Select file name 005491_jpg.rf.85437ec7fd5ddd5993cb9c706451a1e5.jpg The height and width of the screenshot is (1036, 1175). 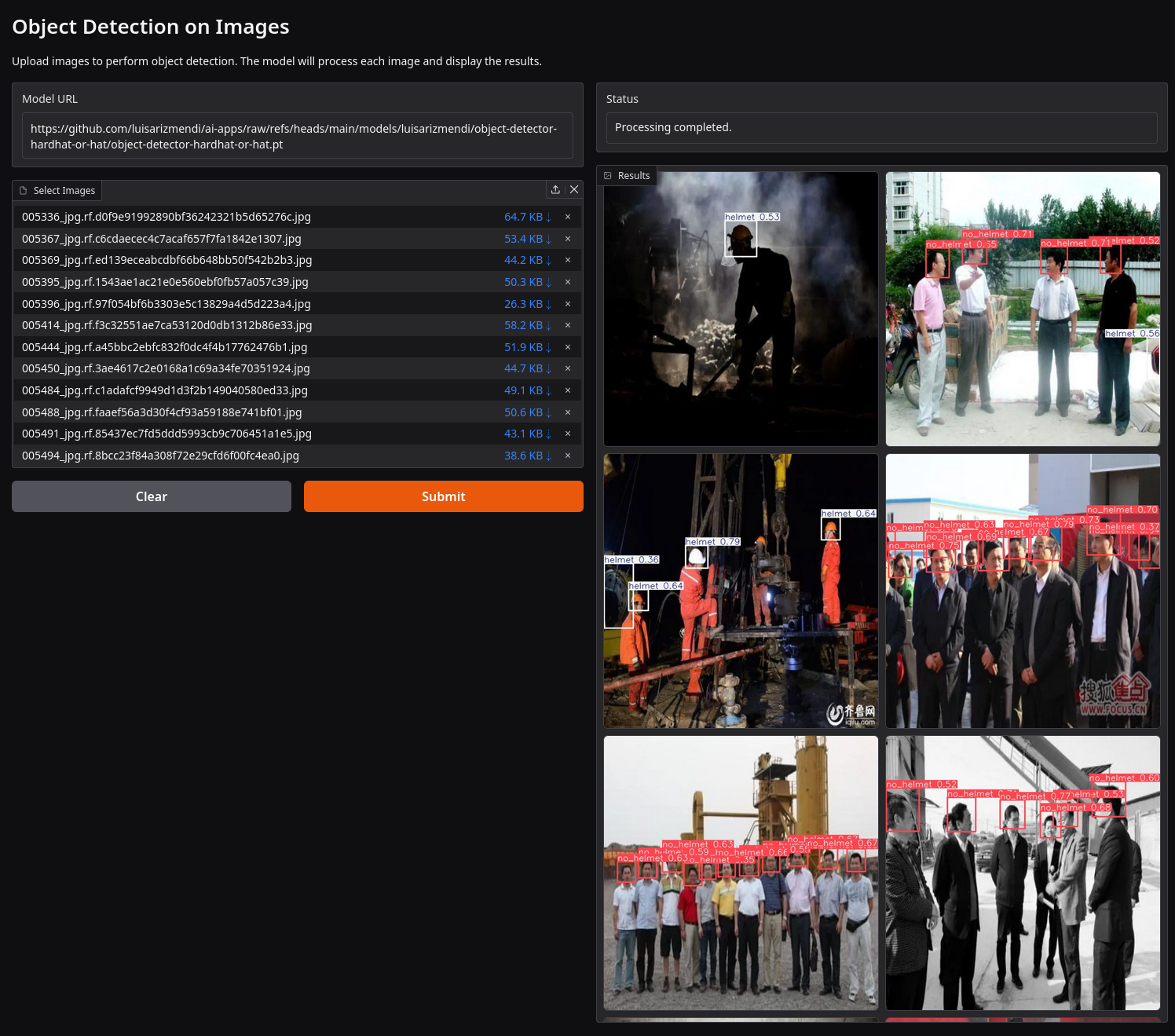(x=167, y=434)
